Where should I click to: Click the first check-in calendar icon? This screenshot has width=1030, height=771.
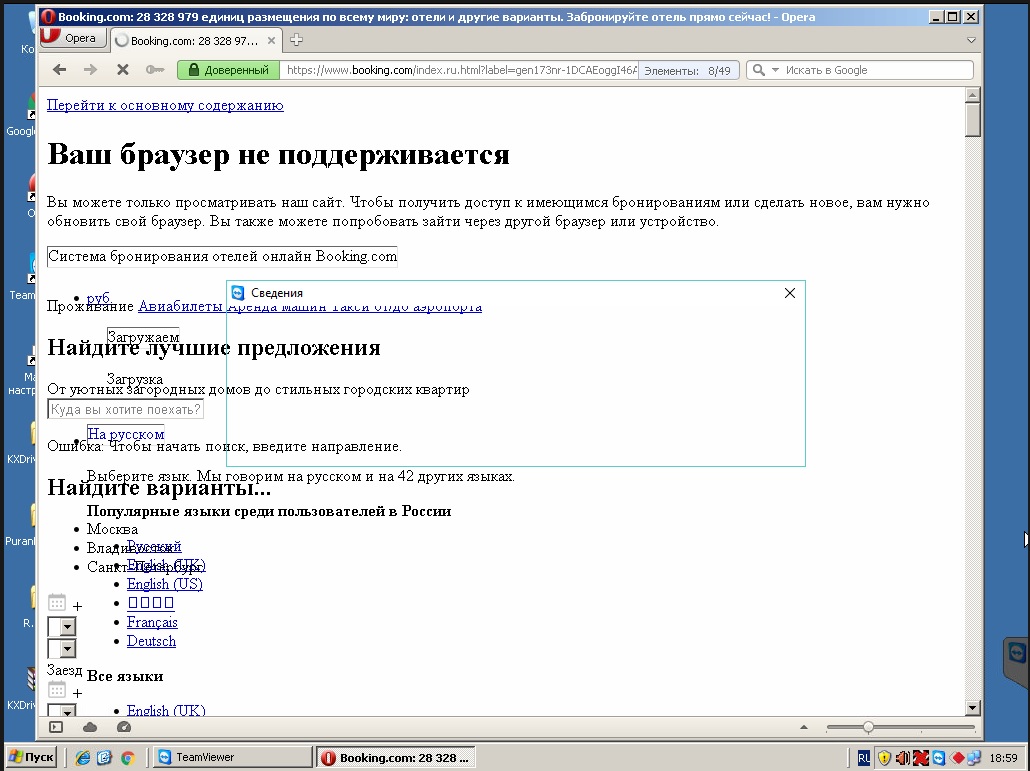(57, 602)
